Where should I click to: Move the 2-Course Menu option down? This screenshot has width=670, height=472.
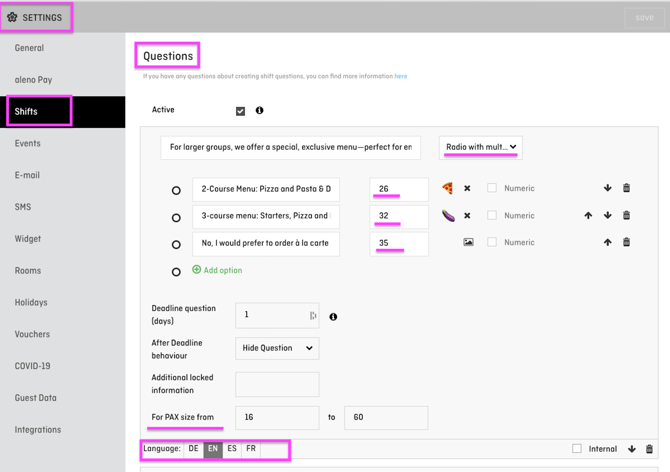pos(607,188)
